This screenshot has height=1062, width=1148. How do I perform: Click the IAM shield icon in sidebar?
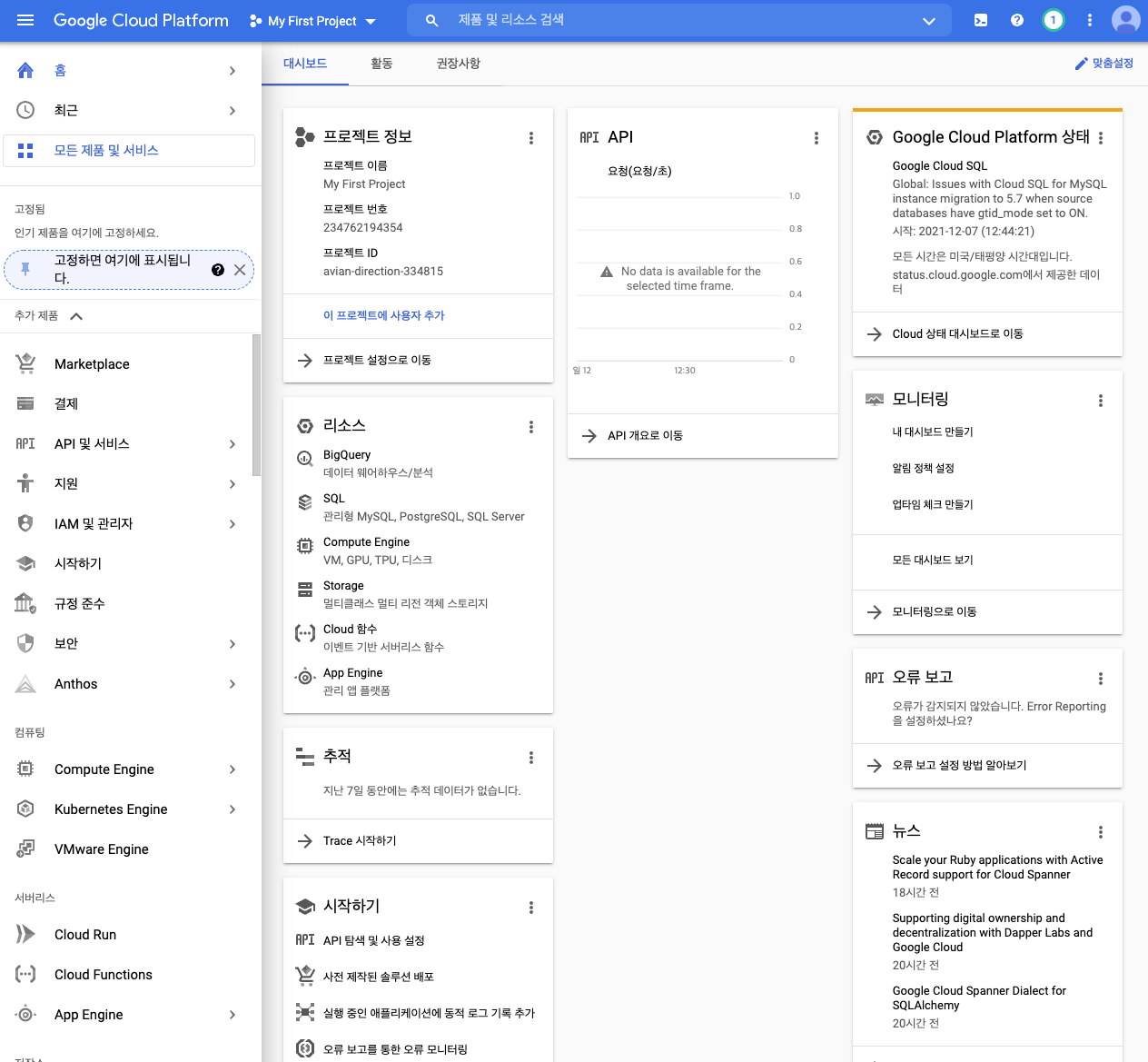point(25,523)
